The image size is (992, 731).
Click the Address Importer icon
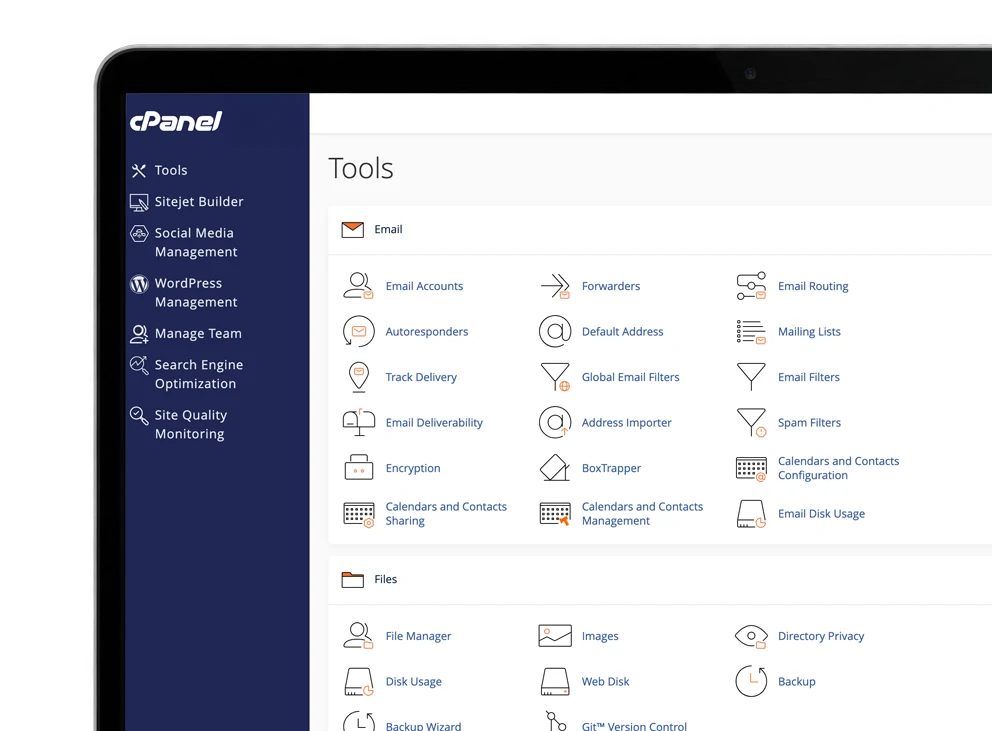click(555, 422)
